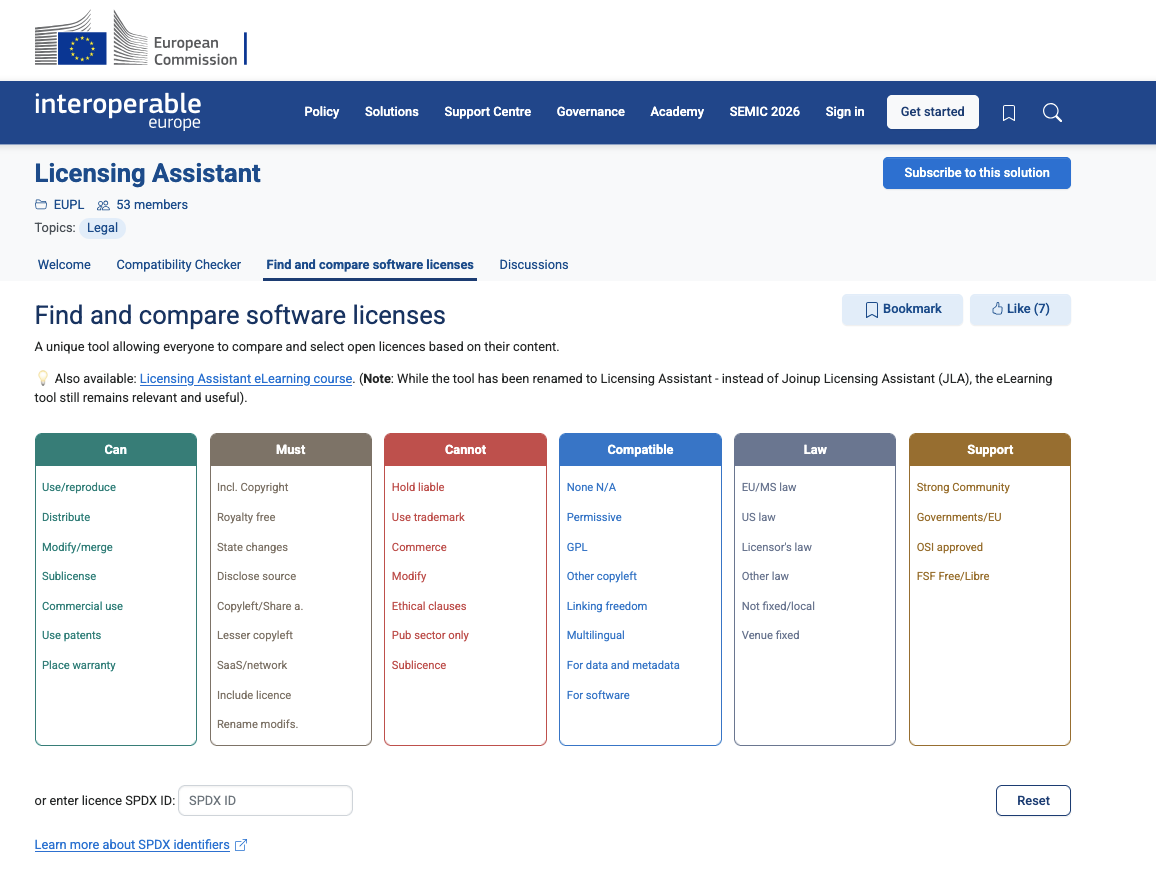The height and width of the screenshot is (872, 1156).
Task: Select the Use trademark restriction
Action: [428, 517]
